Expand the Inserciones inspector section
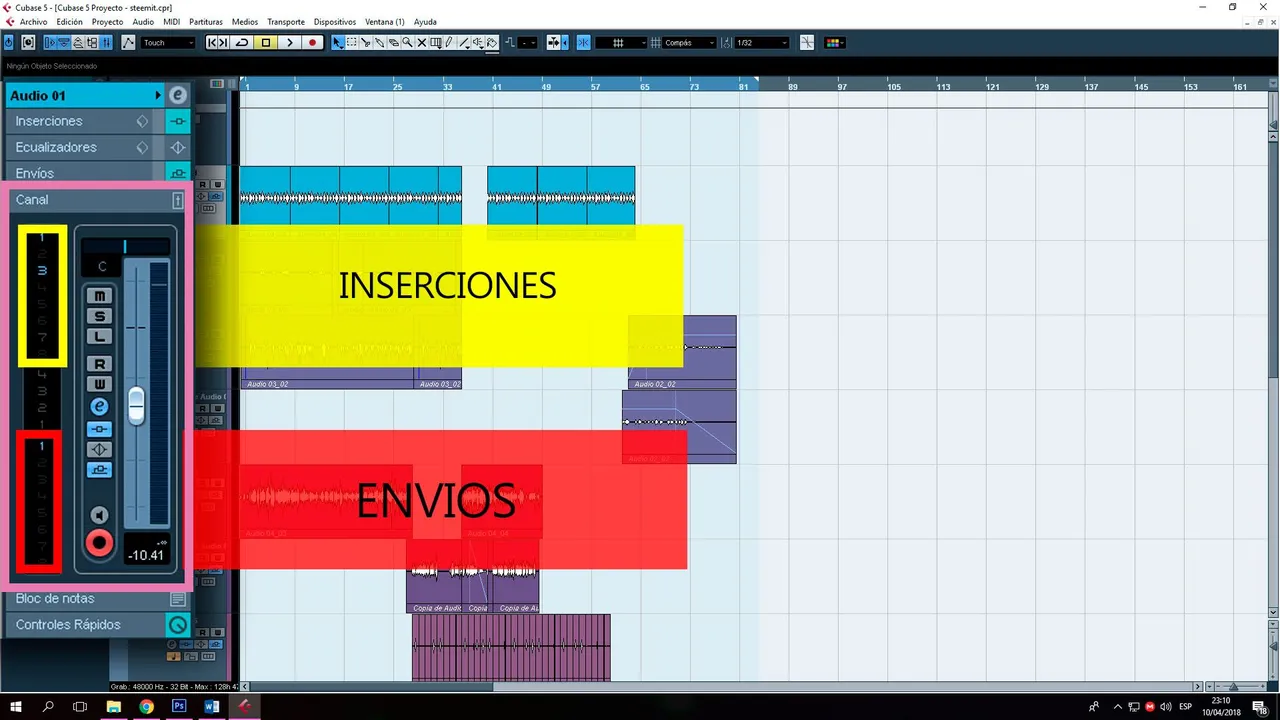Viewport: 1280px width, 720px height. (x=85, y=121)
